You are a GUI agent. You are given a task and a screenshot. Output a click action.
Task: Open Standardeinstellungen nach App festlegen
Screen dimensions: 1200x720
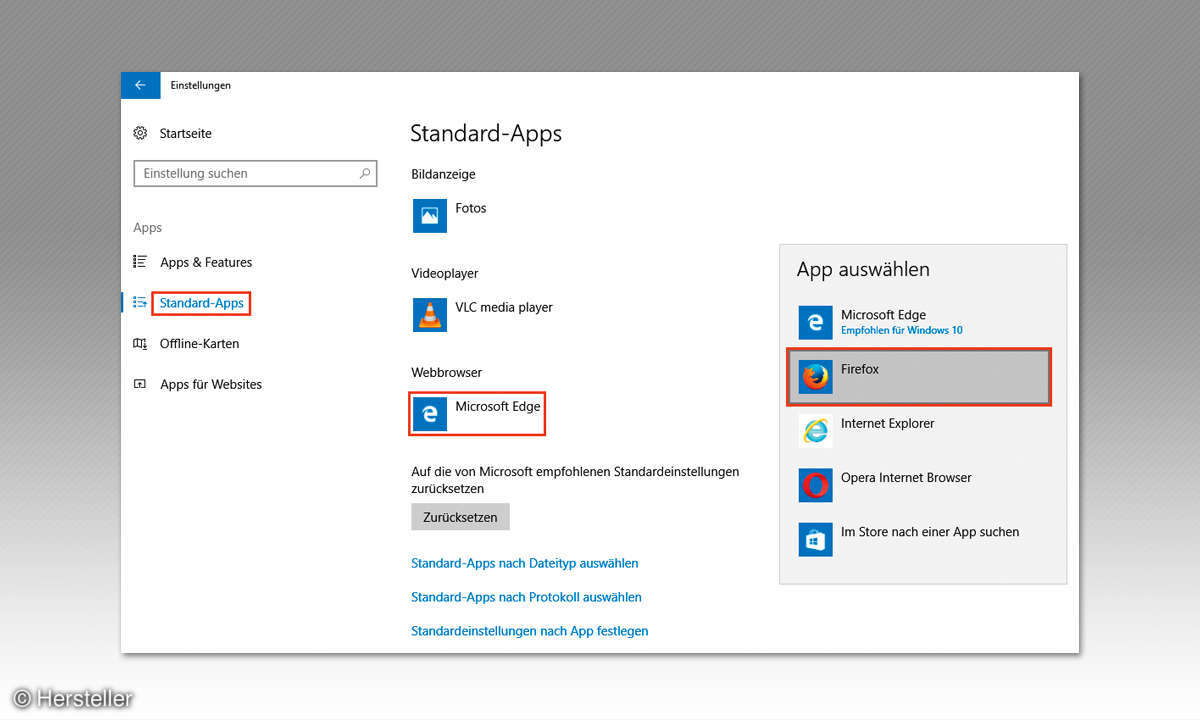tap(530, 631)
